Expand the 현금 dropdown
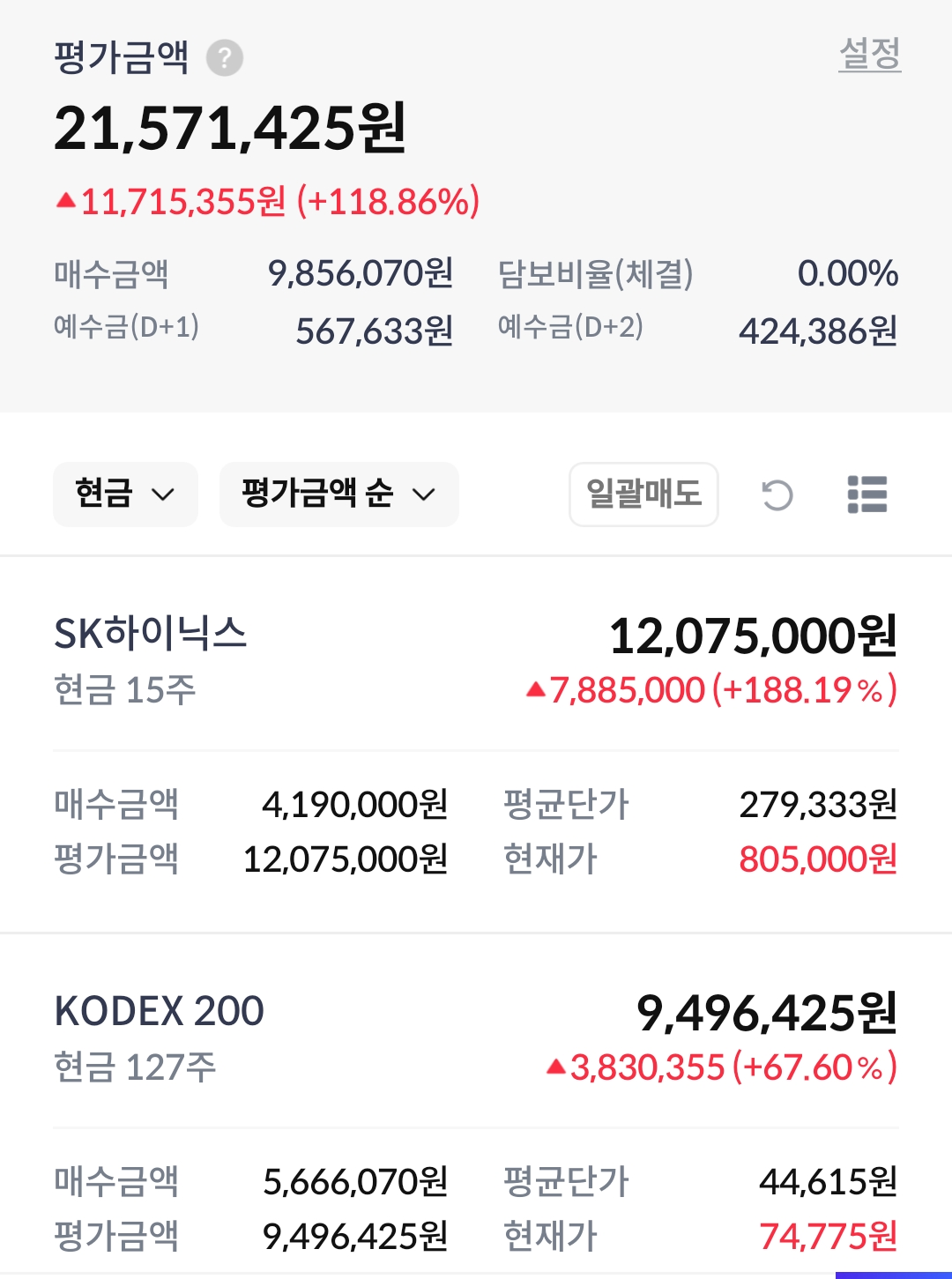 click(125, 494)
